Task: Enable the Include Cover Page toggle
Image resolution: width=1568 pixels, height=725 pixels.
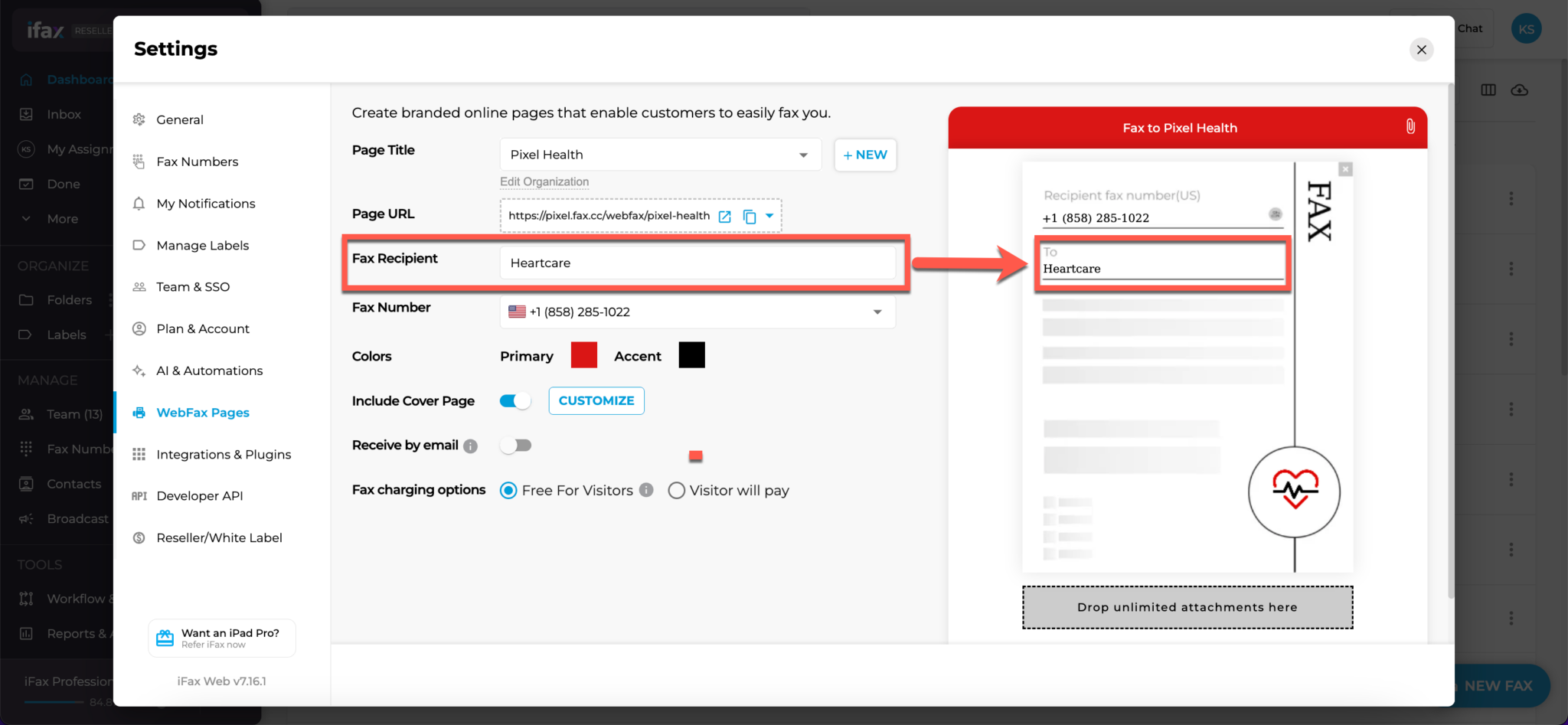Action: (x=514, y=400)
